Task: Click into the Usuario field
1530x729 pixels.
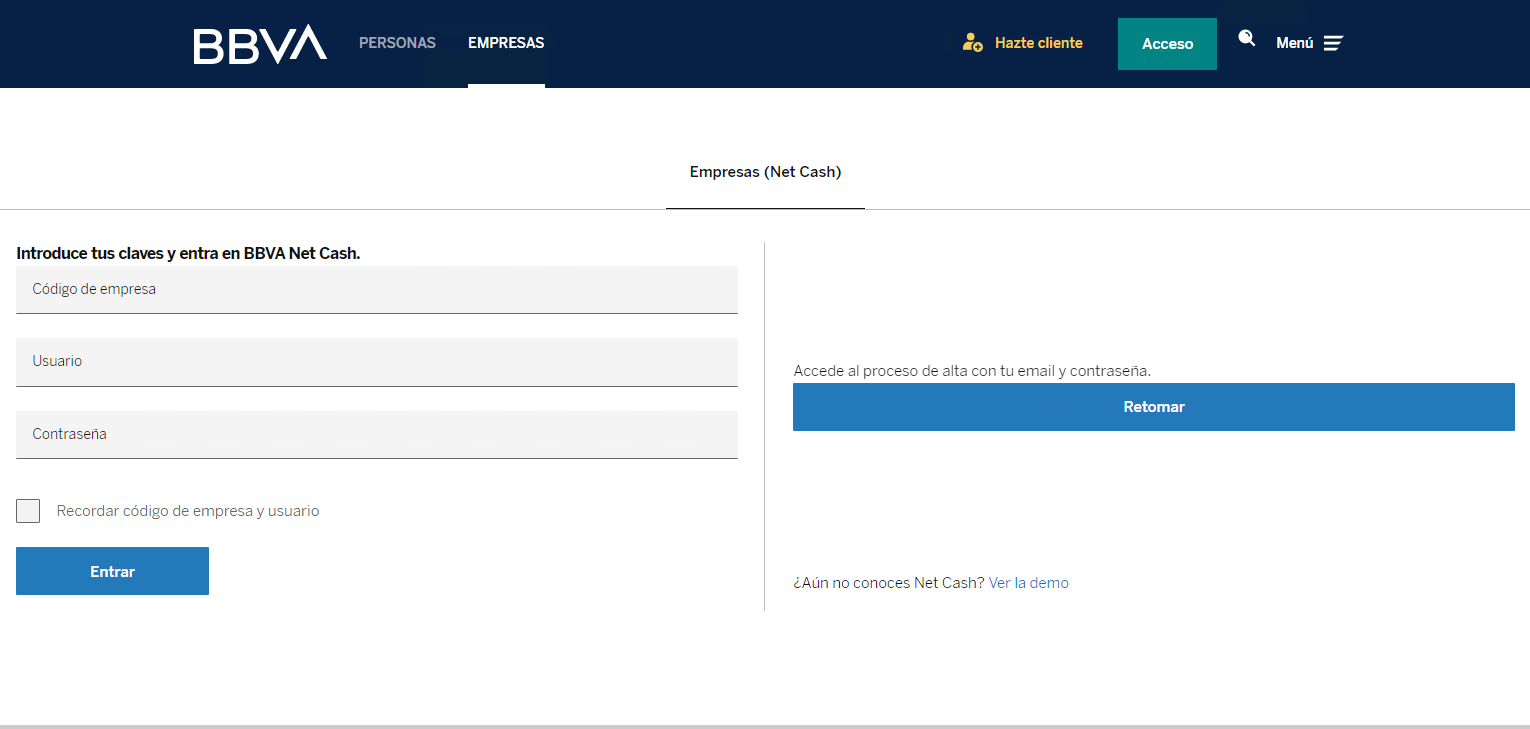Action: click(376, 362)
